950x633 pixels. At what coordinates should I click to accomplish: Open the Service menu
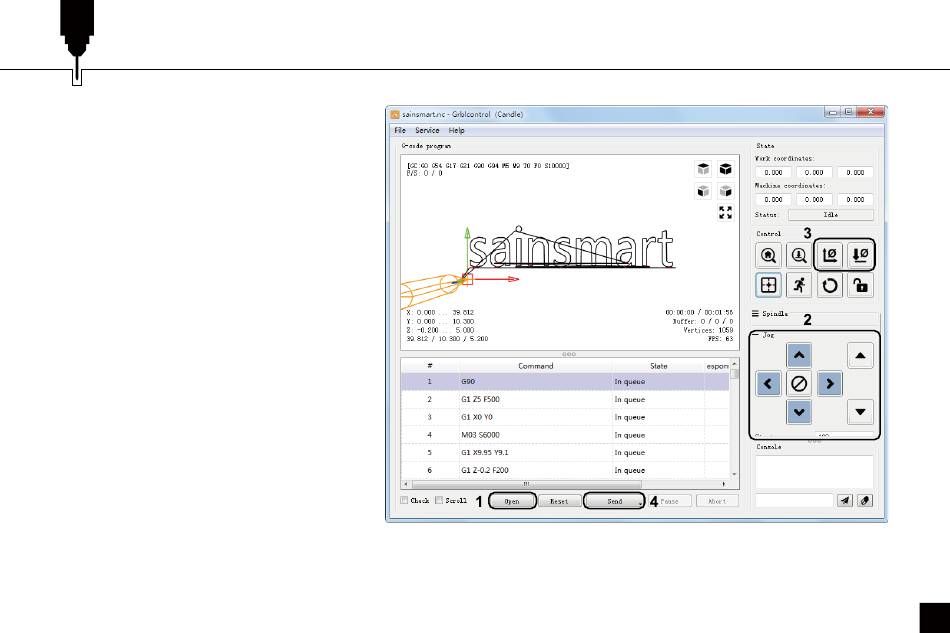click(x=427, y=130)
